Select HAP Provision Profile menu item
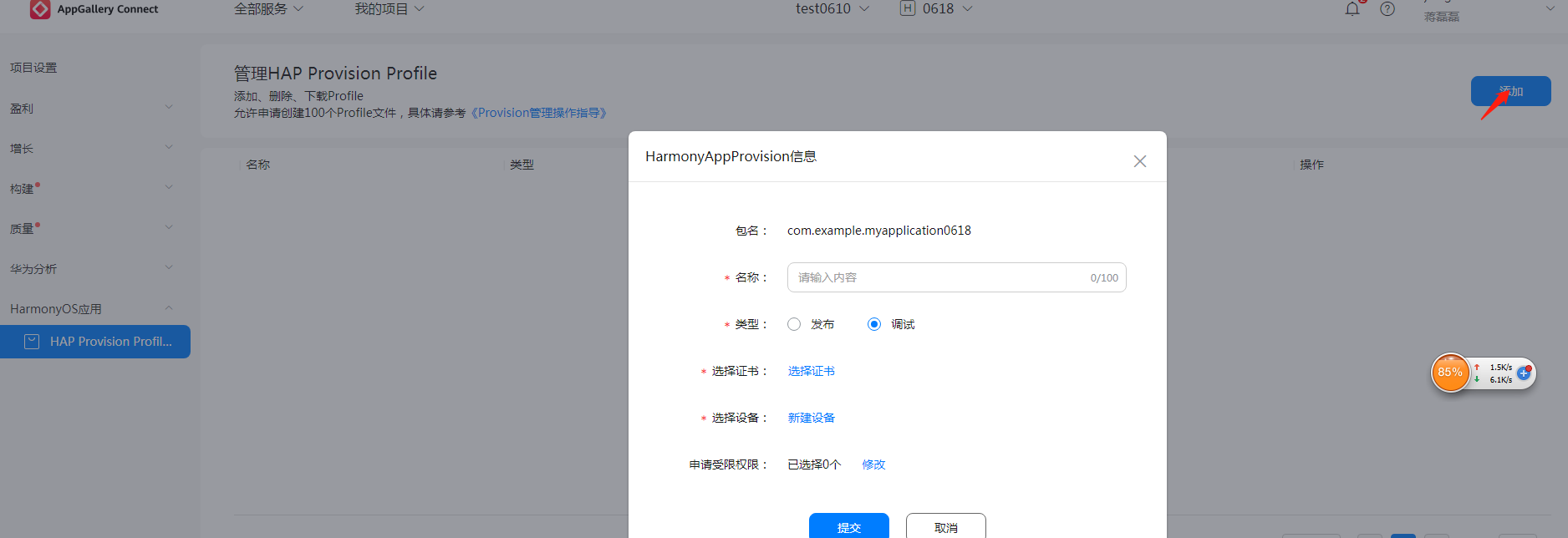The width and height of the screenshot is (1568, 538). pyautogui.click(x=95, y=342)
